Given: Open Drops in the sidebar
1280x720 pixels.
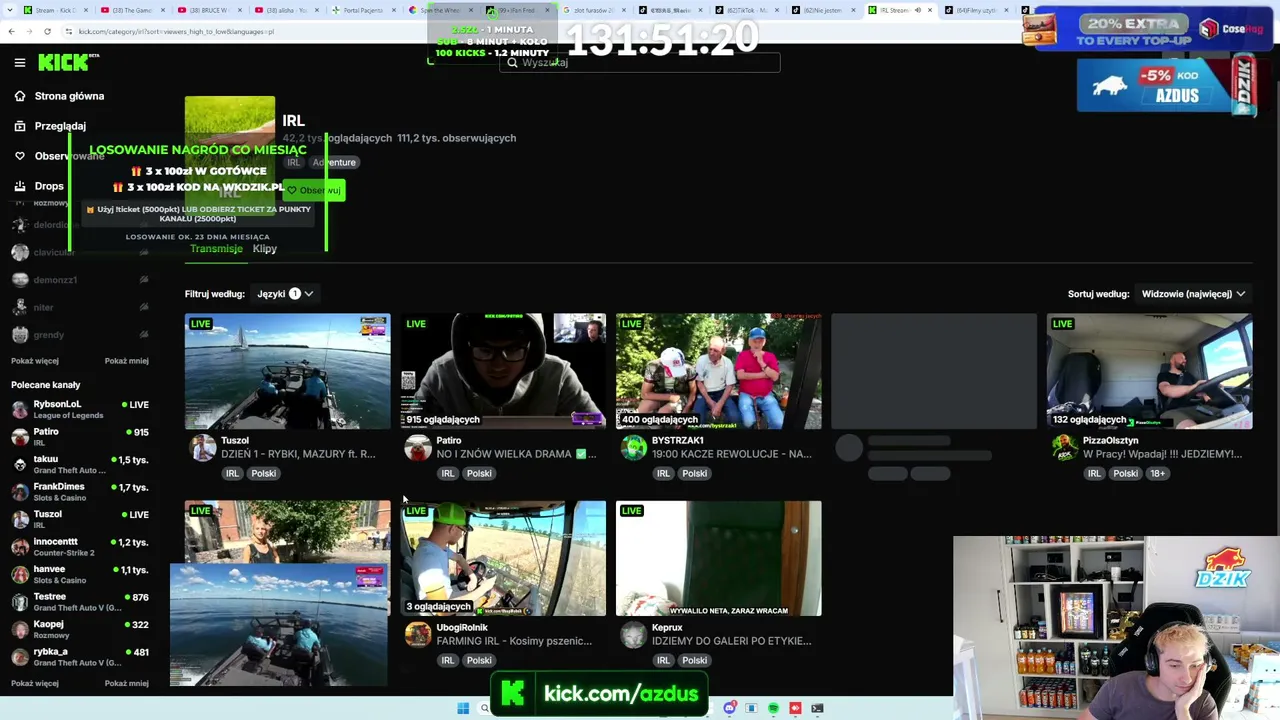Looking at the screenshot, I should click(x=49, y=186).
